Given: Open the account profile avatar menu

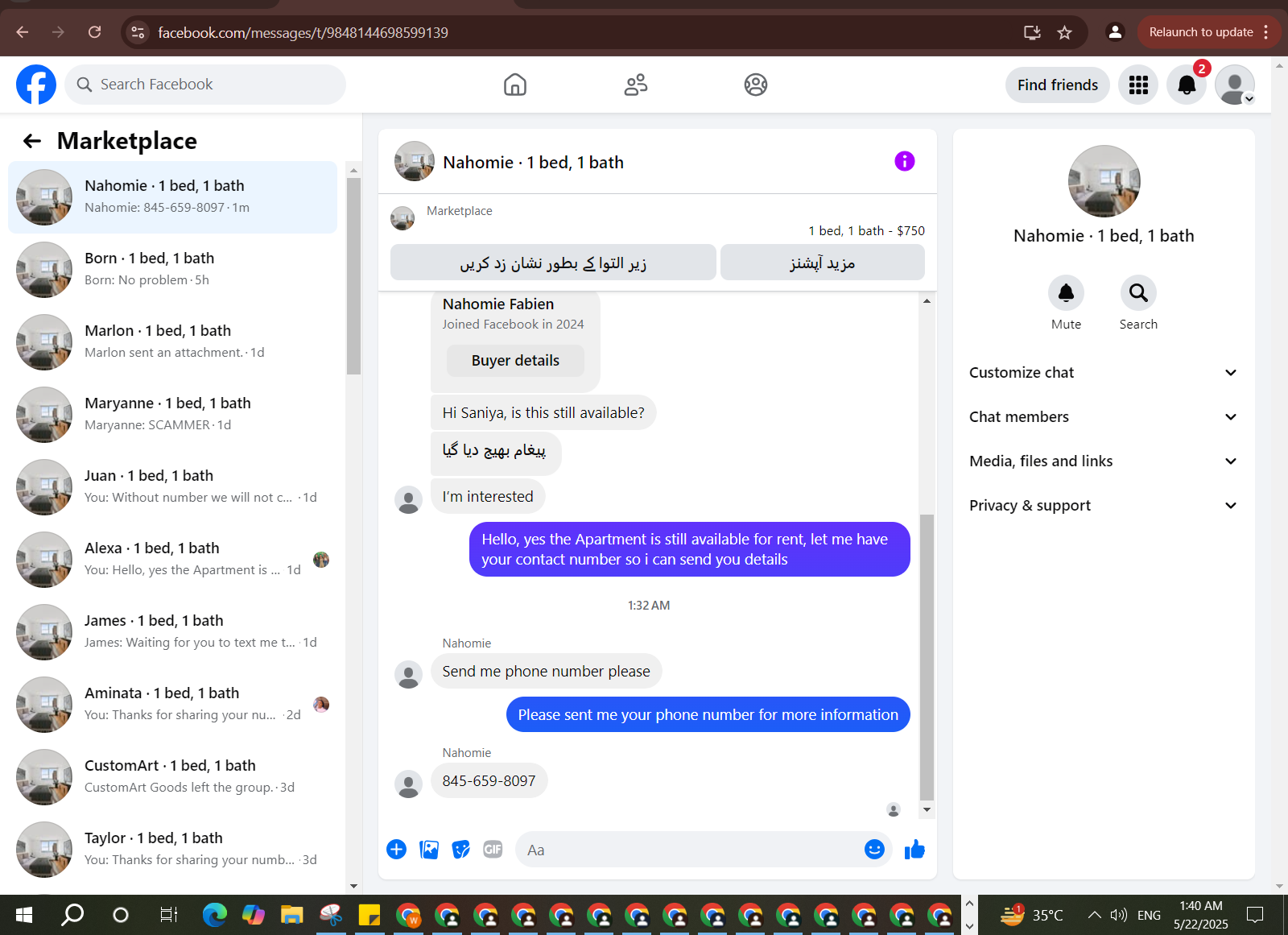Looking at the screenshot, I should 1235,85.
